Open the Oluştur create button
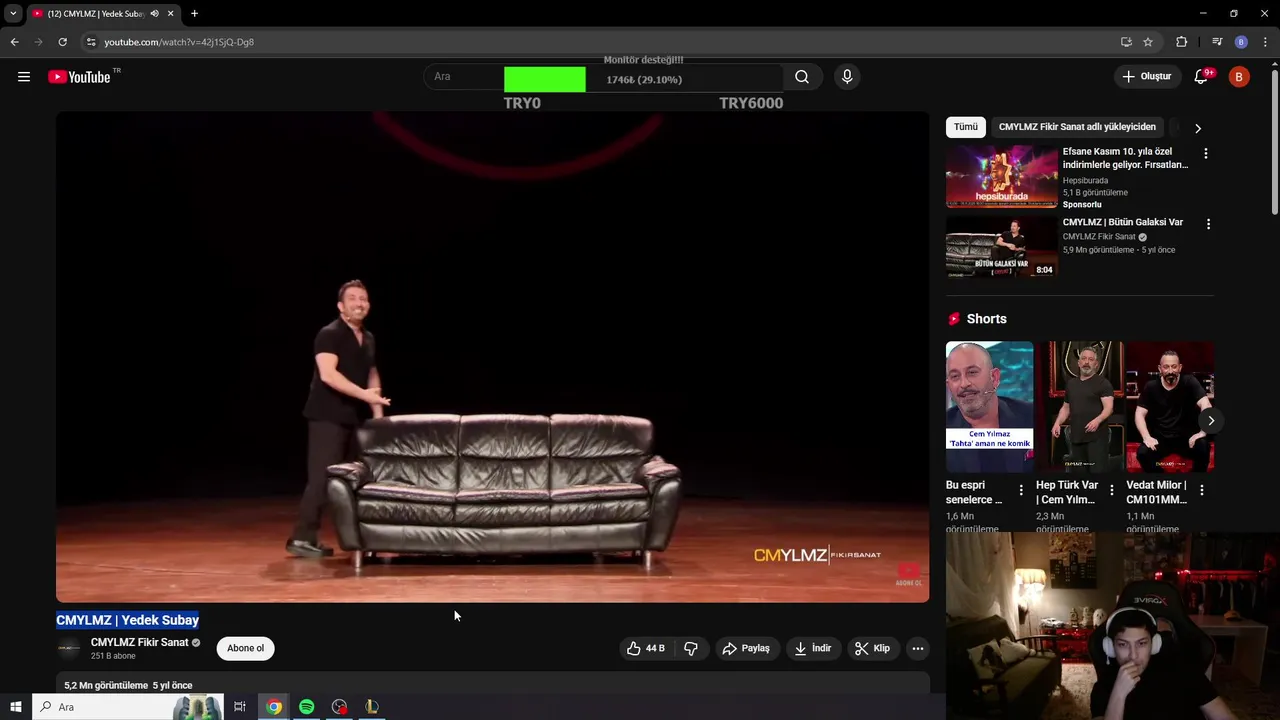Screen dimensions: 1280x720 (x=1146, y=77)
